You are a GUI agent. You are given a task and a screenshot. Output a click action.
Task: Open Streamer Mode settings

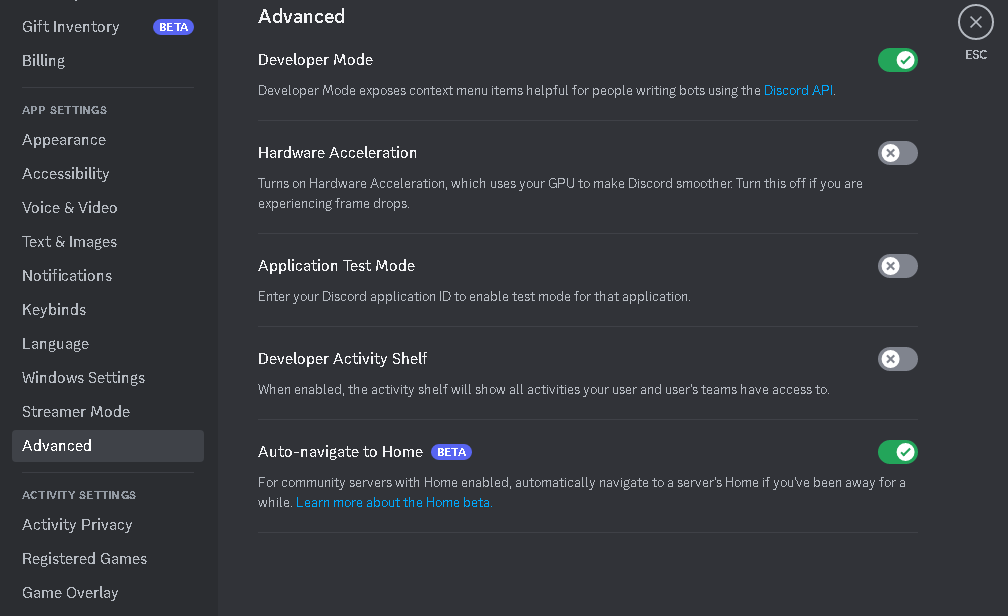tap(75, 411)
